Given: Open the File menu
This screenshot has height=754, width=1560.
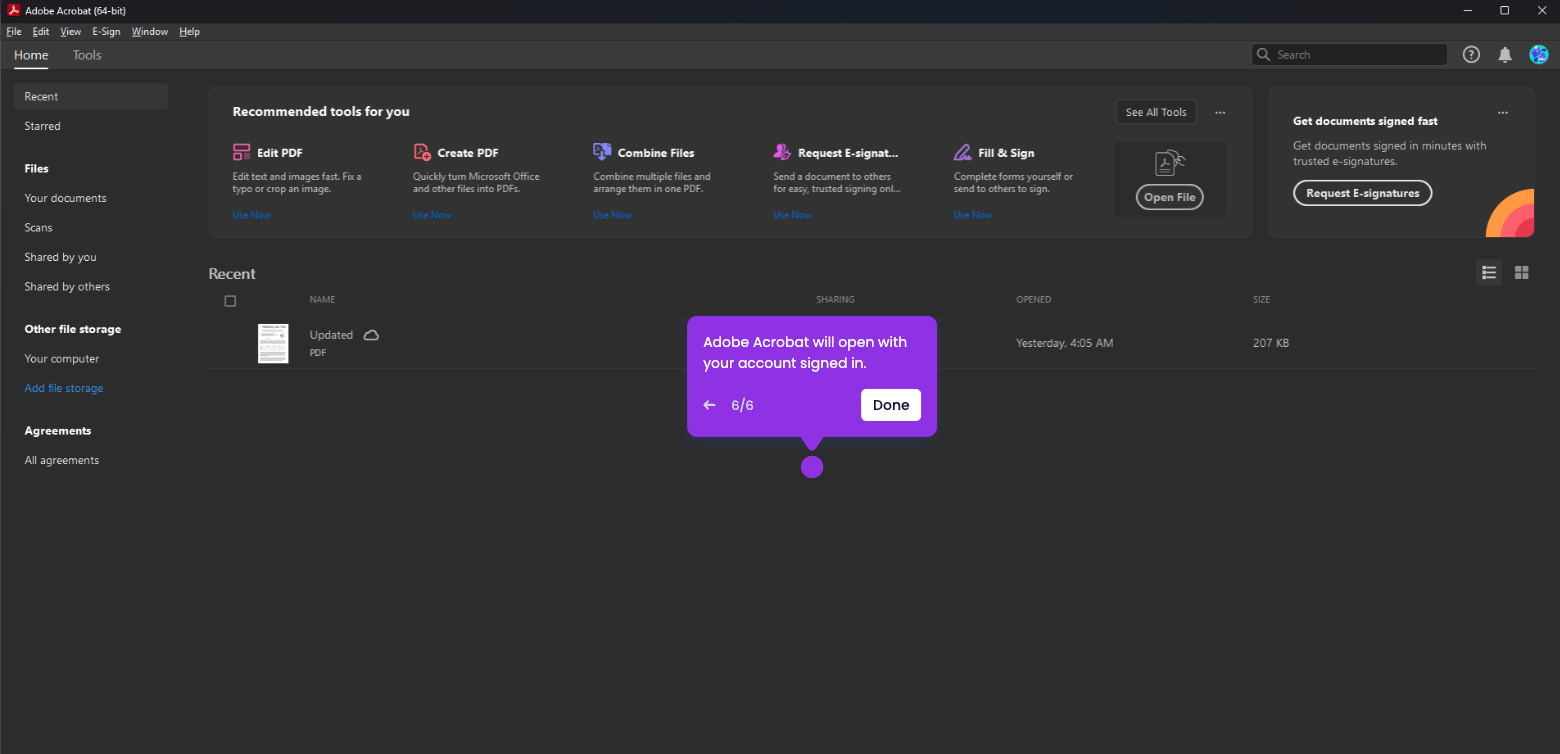Looking at the screenshot, I should pos(14,32).
